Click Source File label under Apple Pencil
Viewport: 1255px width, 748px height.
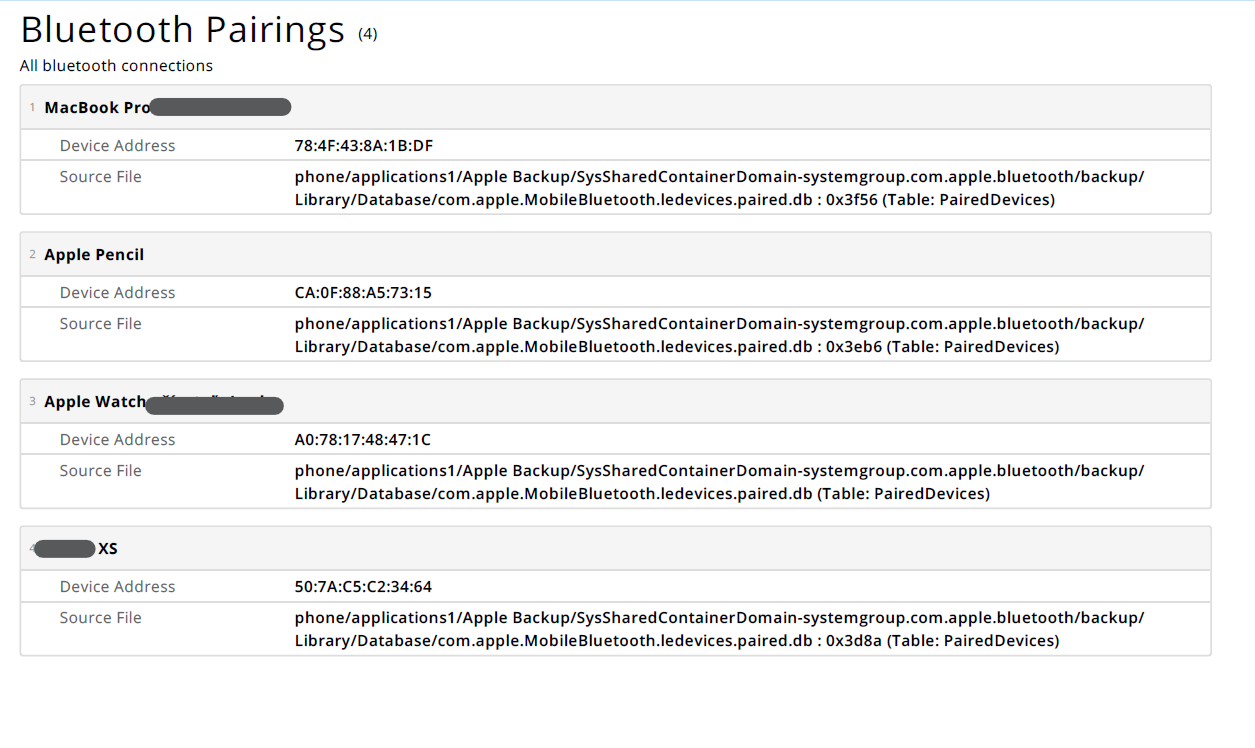100,324
